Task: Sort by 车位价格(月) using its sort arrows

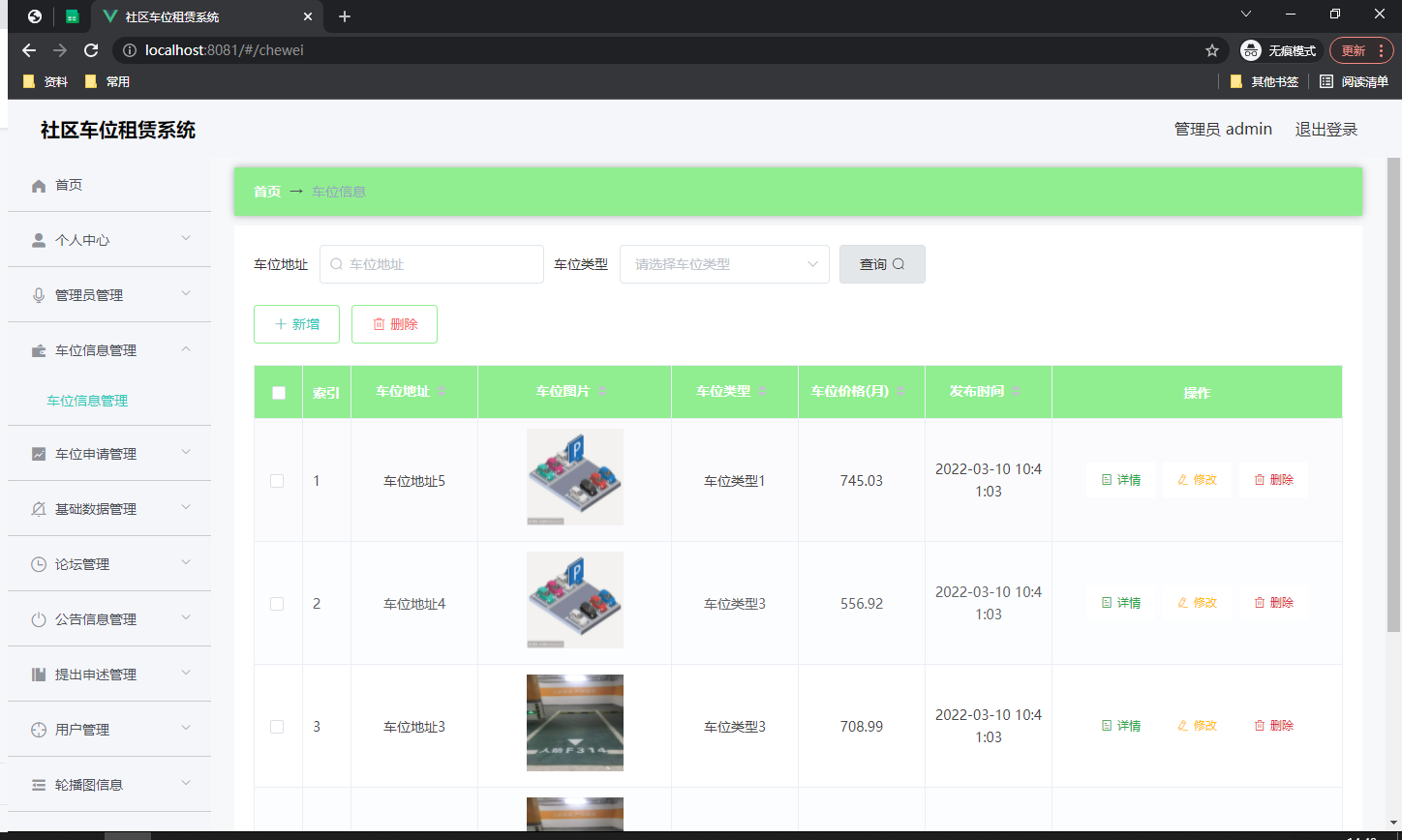Action: [901, 392]
